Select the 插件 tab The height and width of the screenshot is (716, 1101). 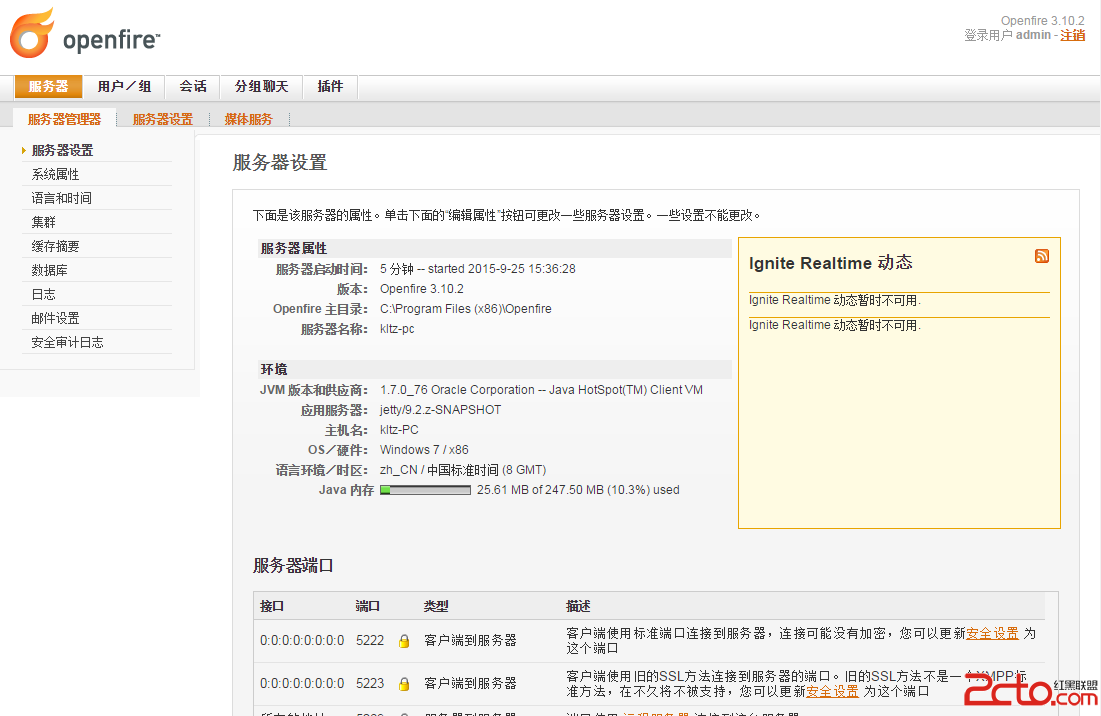click(x=330, y=87)
